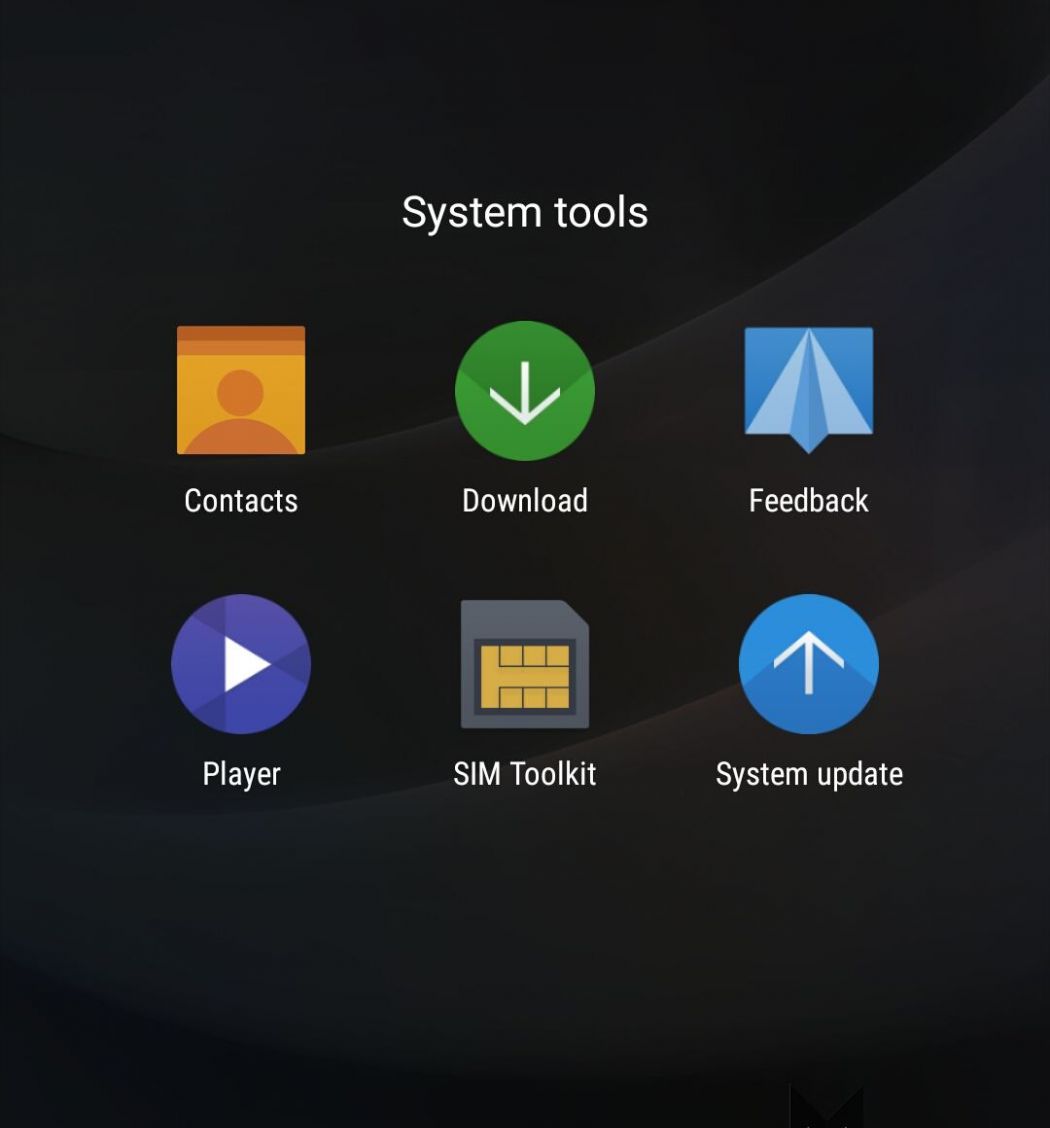Launch the green Download app icon
Screen dimensions: 1050x1128
tap(525, 390)
